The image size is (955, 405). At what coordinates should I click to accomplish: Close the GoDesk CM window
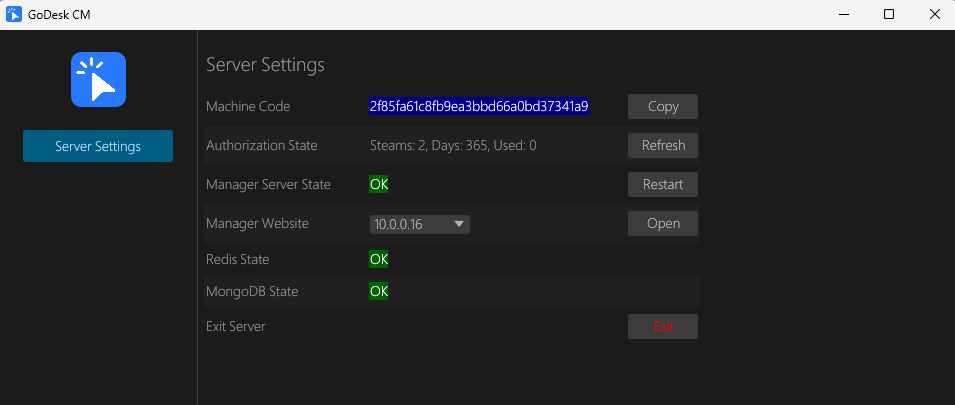click(933, 14)
